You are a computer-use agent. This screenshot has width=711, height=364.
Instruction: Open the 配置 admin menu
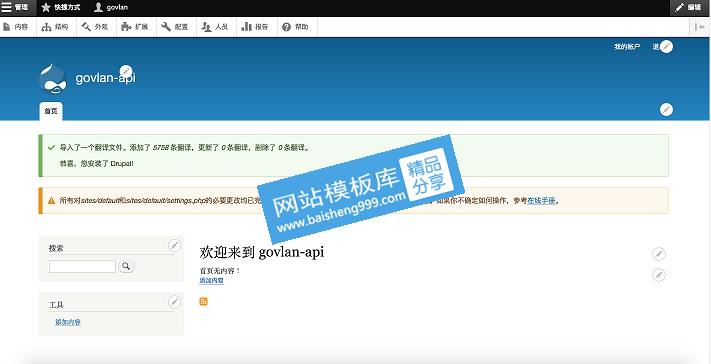[x=175, y=27]
